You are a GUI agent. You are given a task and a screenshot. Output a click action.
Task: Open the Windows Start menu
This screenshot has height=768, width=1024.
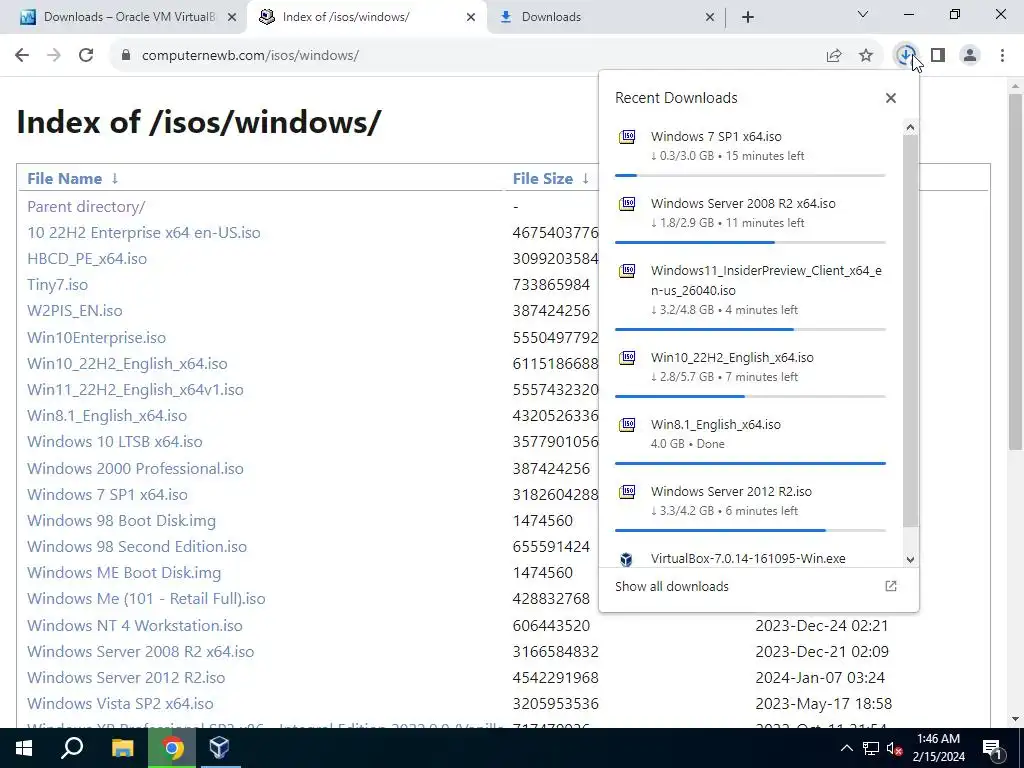[24, 748]
